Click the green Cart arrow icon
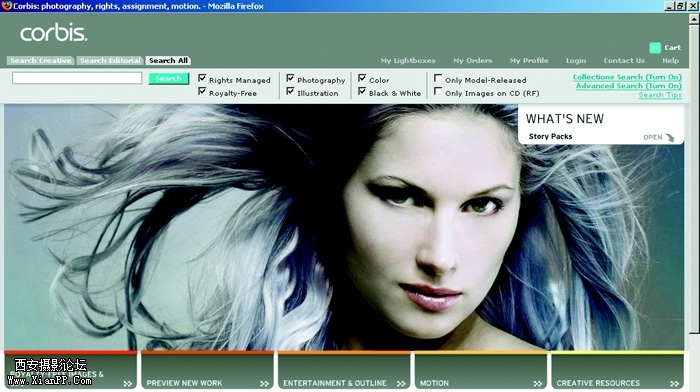Viewport: 700px width, 392px height. pos(654,48)
